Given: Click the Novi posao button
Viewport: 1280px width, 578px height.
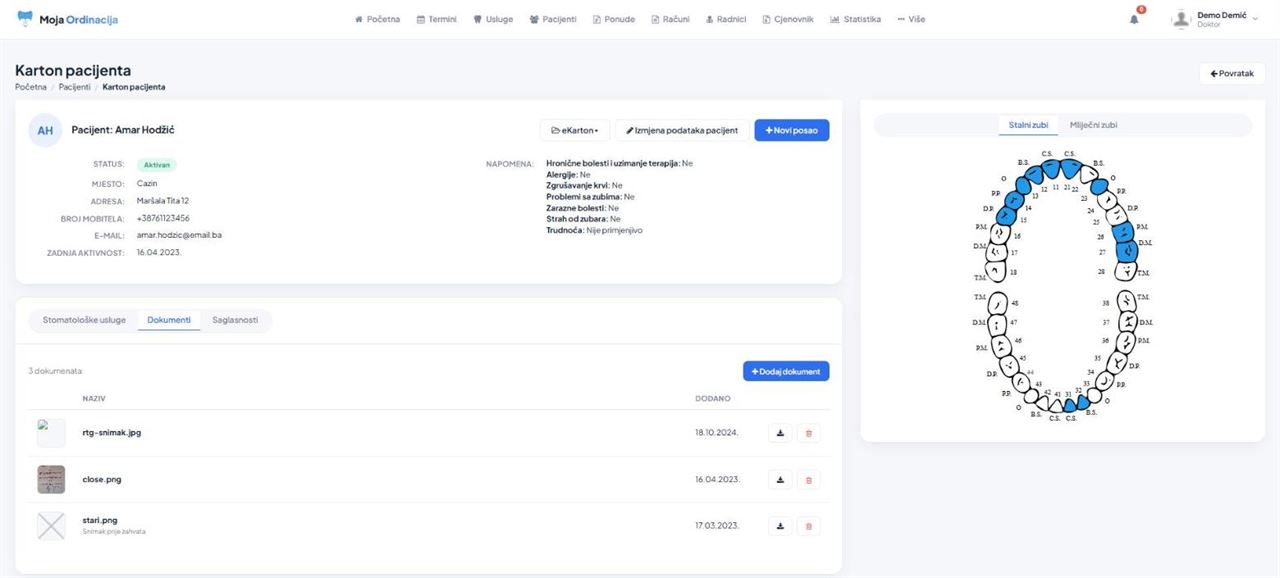Looking at the screenshot, I should [x=791, y=130].
